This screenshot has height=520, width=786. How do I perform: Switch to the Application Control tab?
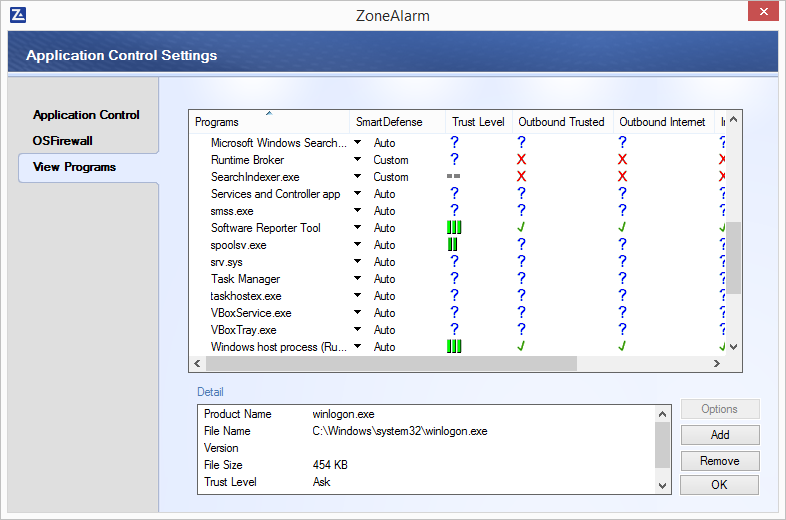click(x=86, y=115)
